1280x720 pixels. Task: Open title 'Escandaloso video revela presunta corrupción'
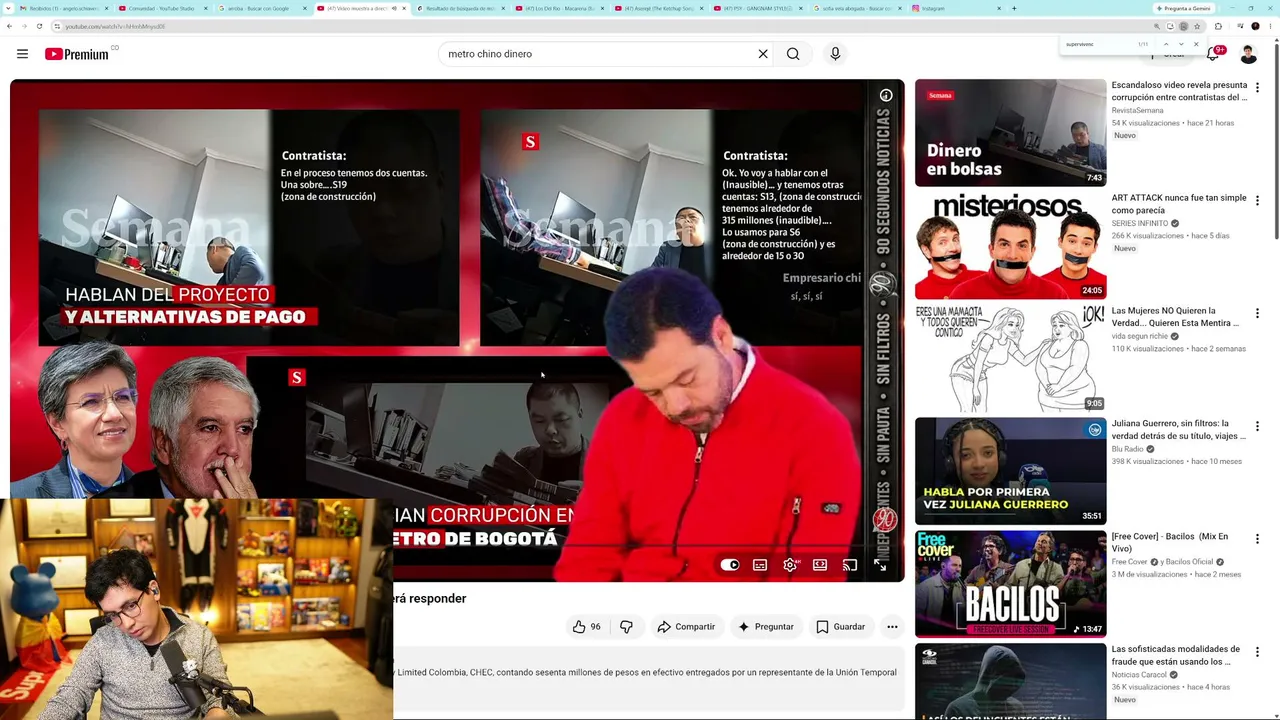(x=1179, y=91)
